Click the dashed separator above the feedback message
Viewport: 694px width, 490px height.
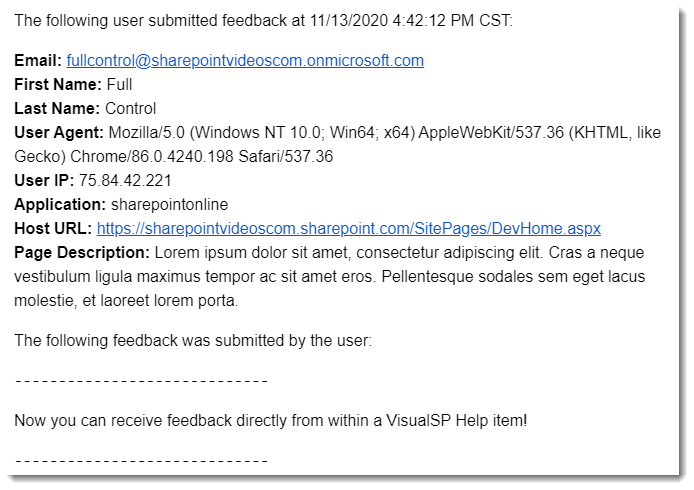[x=141, y=381]
